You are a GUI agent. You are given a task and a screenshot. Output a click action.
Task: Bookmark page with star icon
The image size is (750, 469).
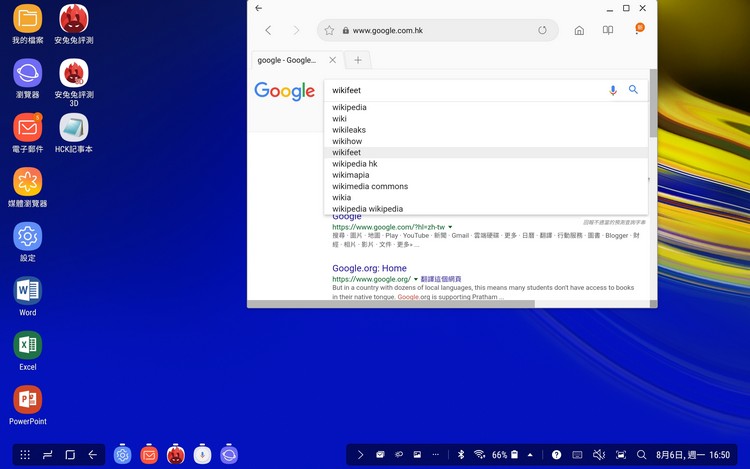click(329, 31)
